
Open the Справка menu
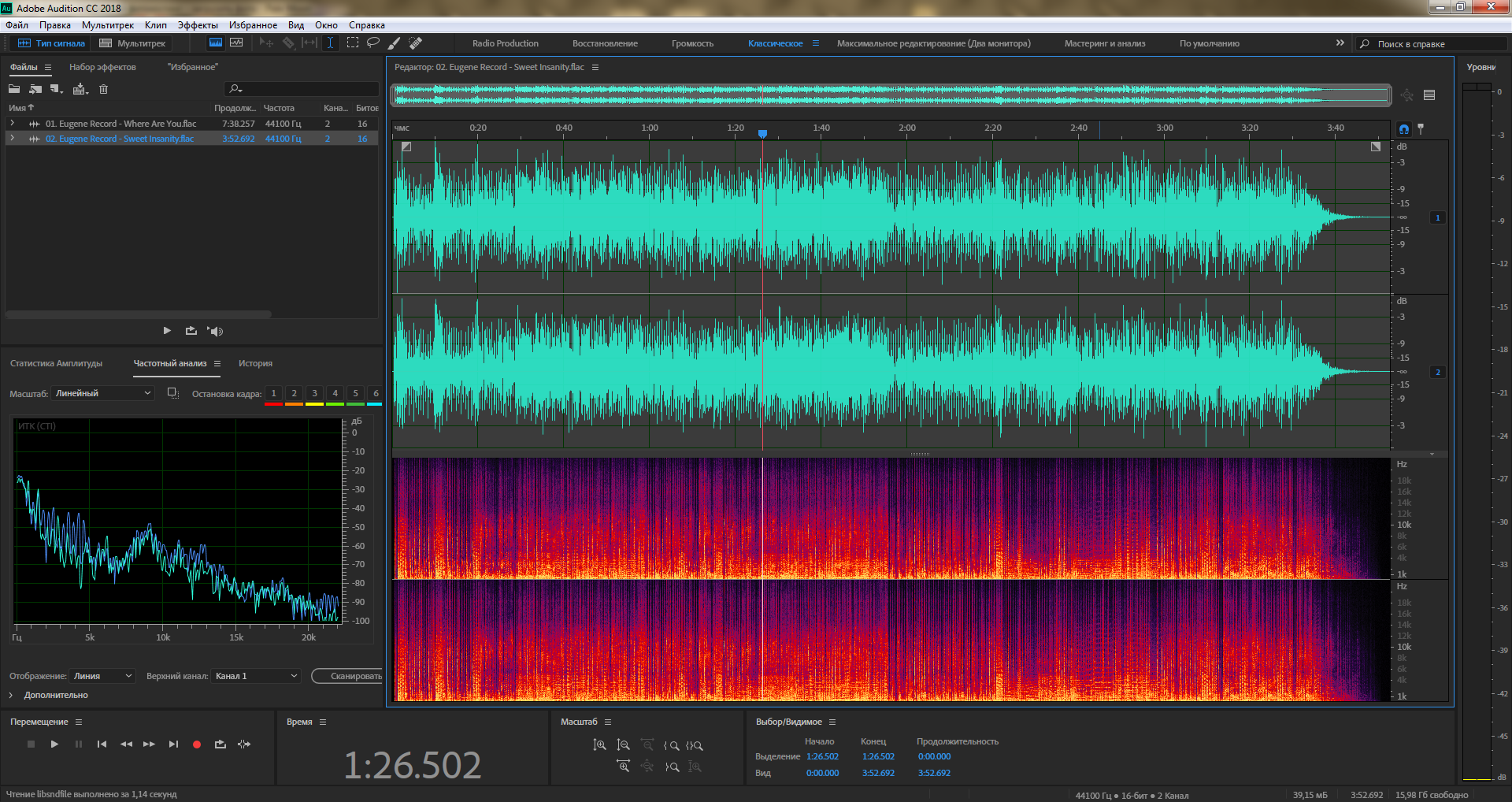(367, 25)
